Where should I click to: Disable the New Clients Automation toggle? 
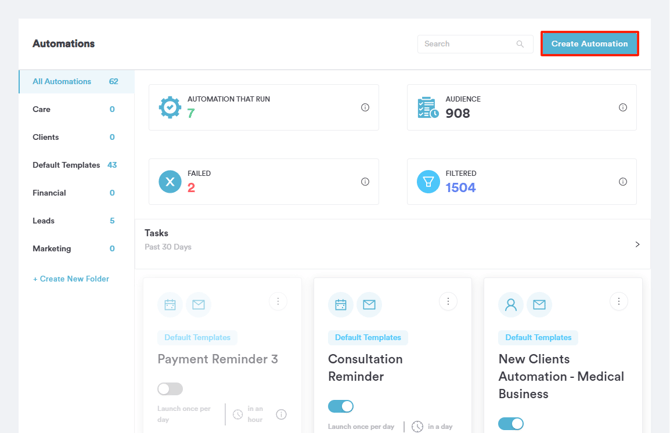pos(511,424)
